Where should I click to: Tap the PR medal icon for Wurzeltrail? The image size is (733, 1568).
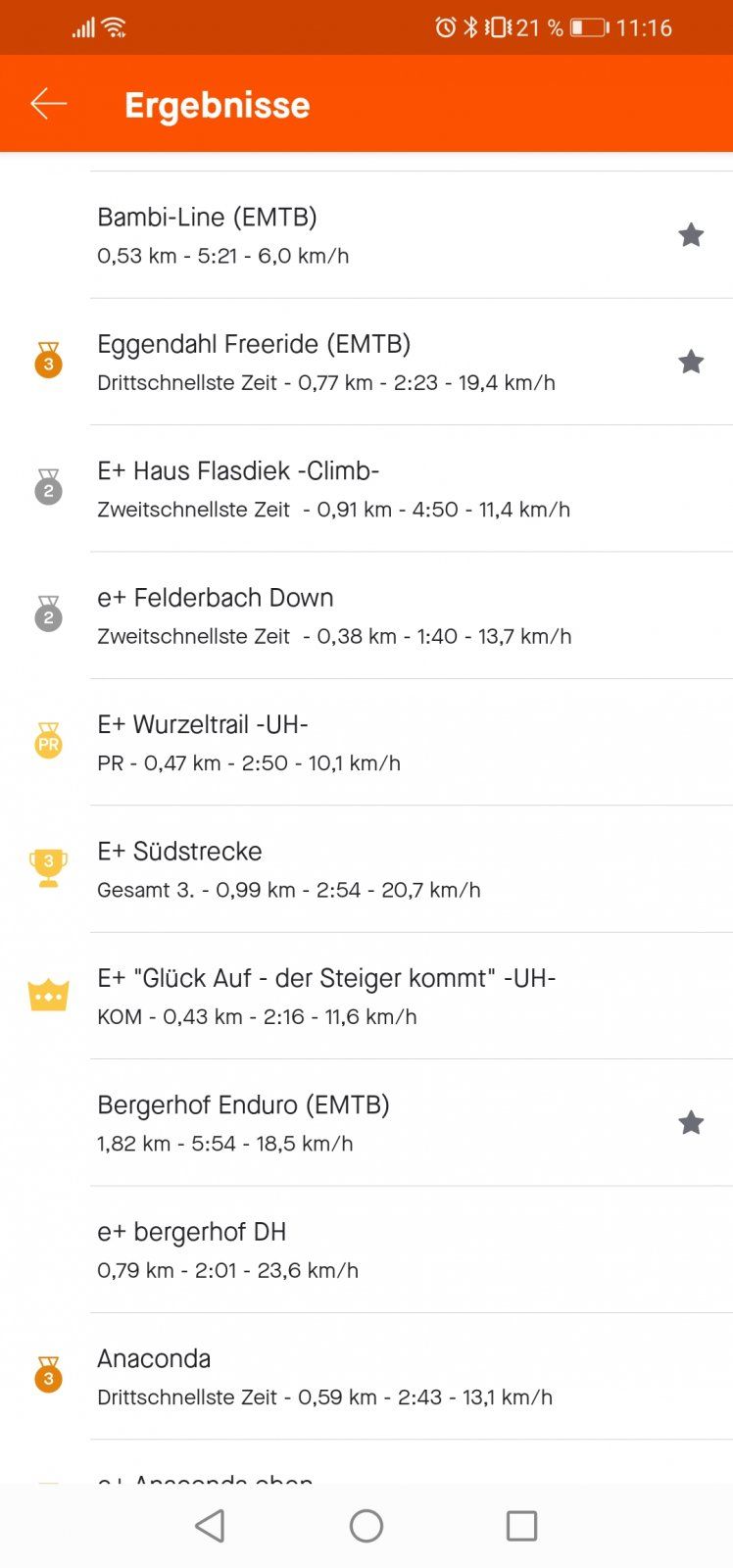tap(48, 742)
